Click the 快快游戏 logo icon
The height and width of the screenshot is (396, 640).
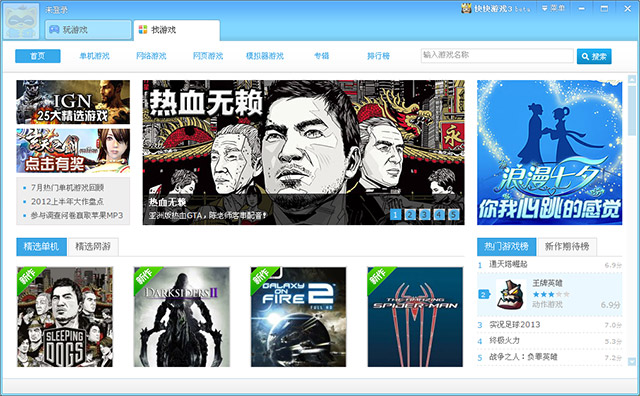466,8
